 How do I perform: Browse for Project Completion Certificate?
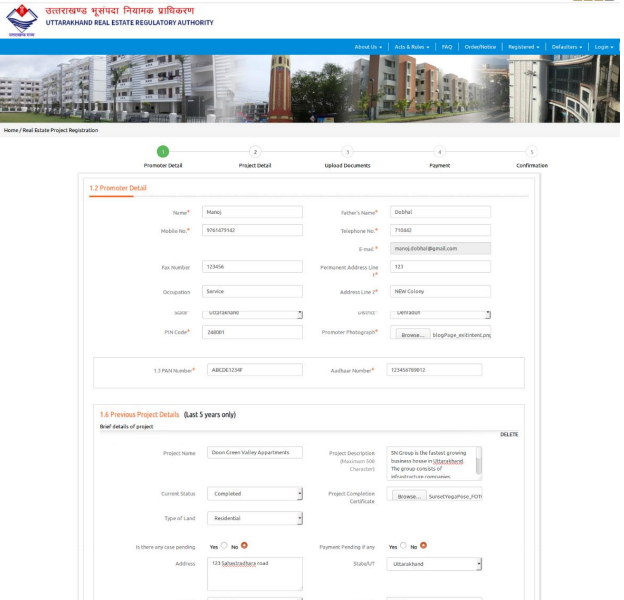(x=409, y=496)
